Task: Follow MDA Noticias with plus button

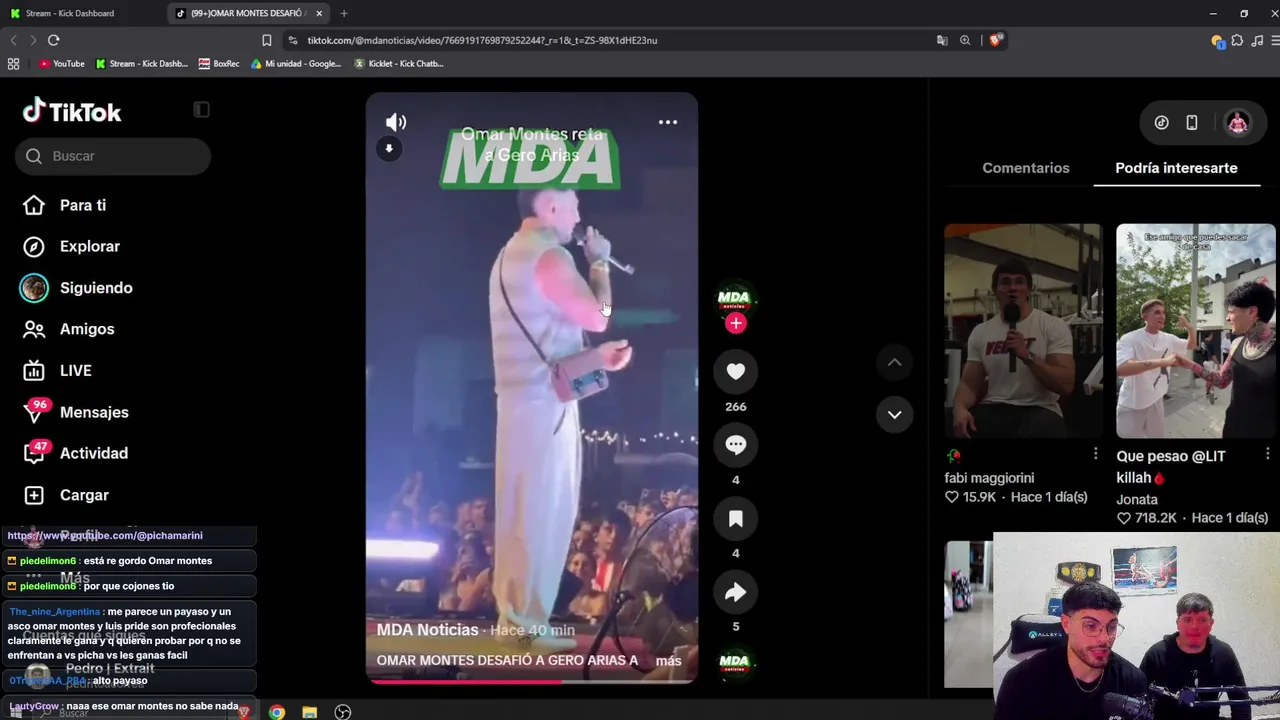Action: (736, 323)
